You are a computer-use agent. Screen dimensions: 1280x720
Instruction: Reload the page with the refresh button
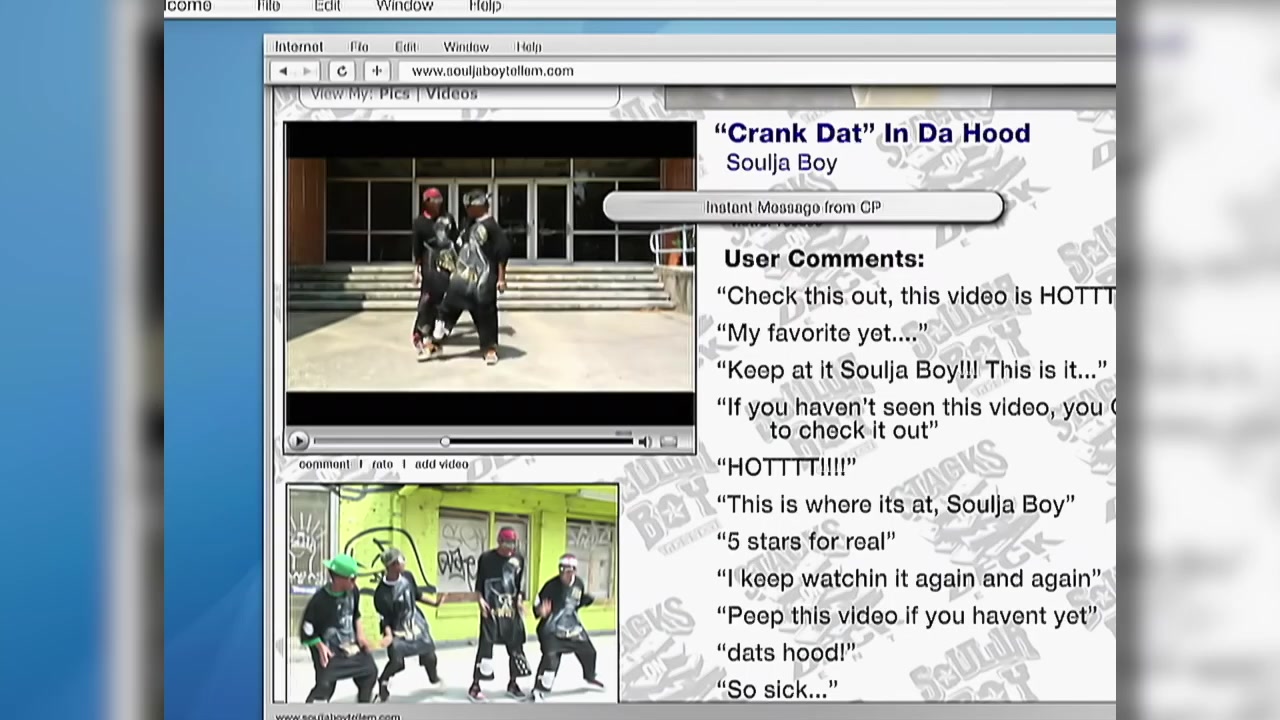coord(342,71)
